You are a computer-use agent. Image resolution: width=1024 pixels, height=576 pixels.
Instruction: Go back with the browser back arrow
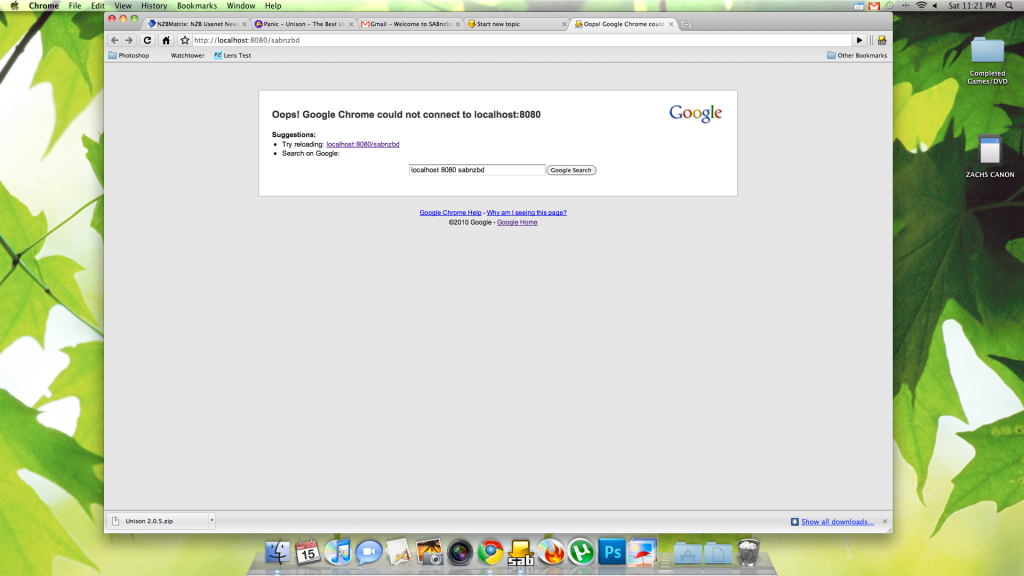[x=115, y=40]
